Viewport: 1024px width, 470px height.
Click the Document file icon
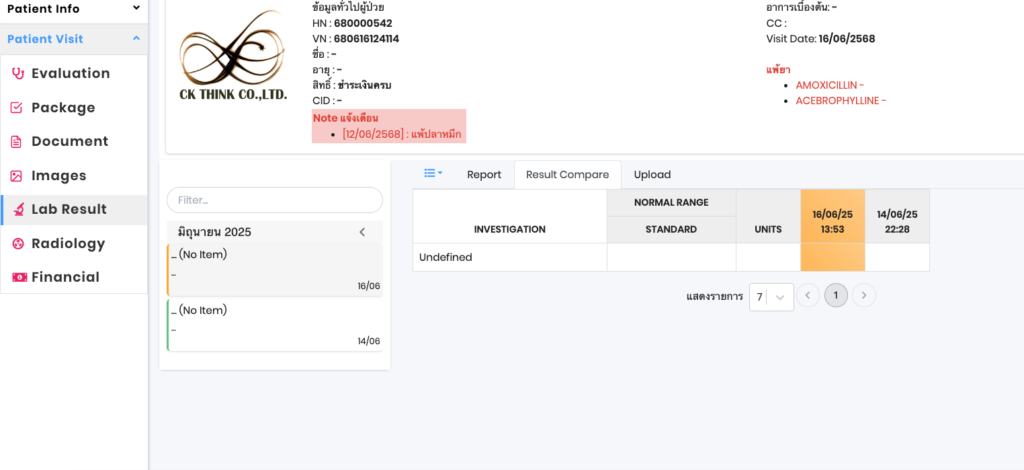(x=16, y=142)
